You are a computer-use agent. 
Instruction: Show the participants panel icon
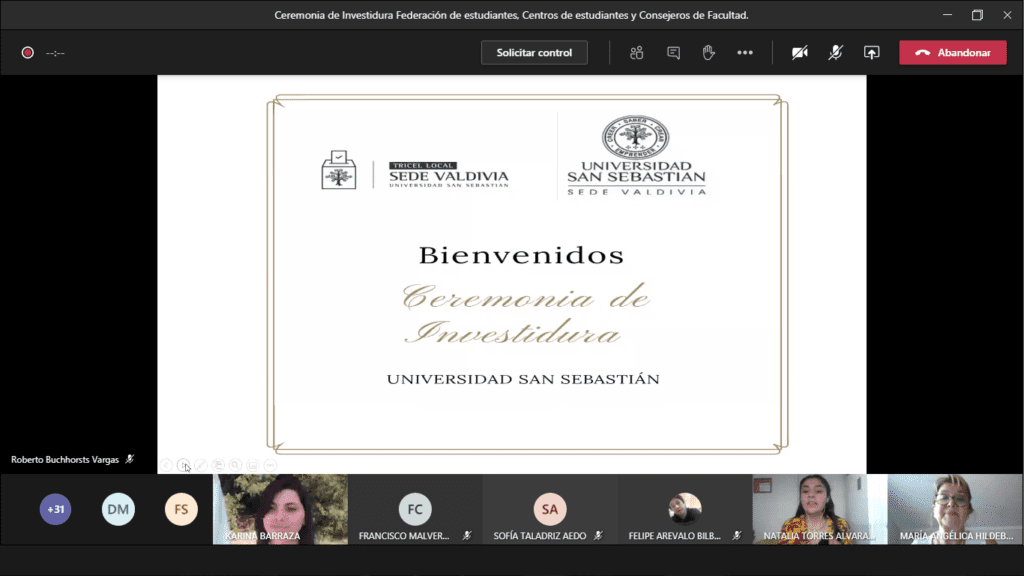point(636,53)
